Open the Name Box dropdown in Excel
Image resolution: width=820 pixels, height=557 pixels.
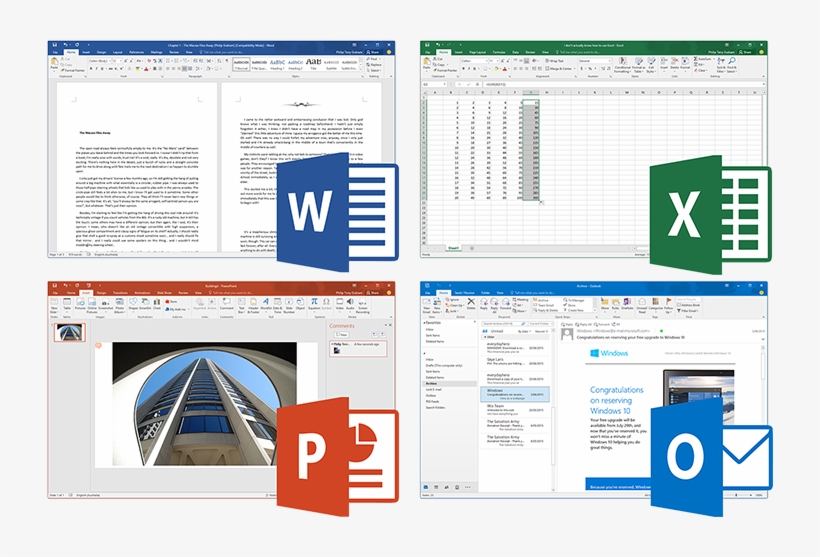445,84
